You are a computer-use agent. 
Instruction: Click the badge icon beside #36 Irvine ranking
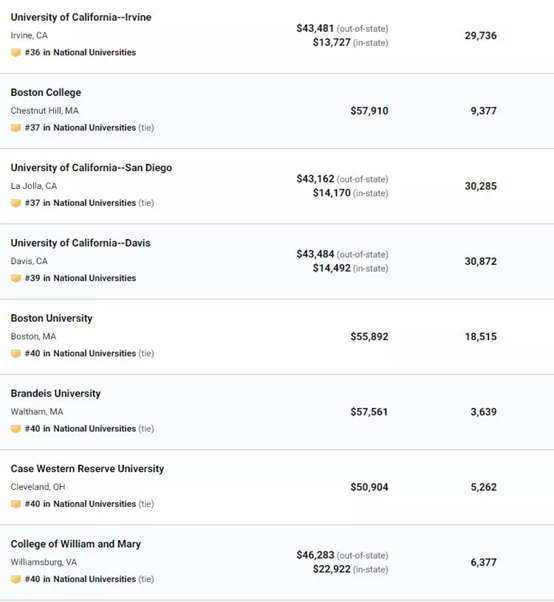tap(16, 53)
